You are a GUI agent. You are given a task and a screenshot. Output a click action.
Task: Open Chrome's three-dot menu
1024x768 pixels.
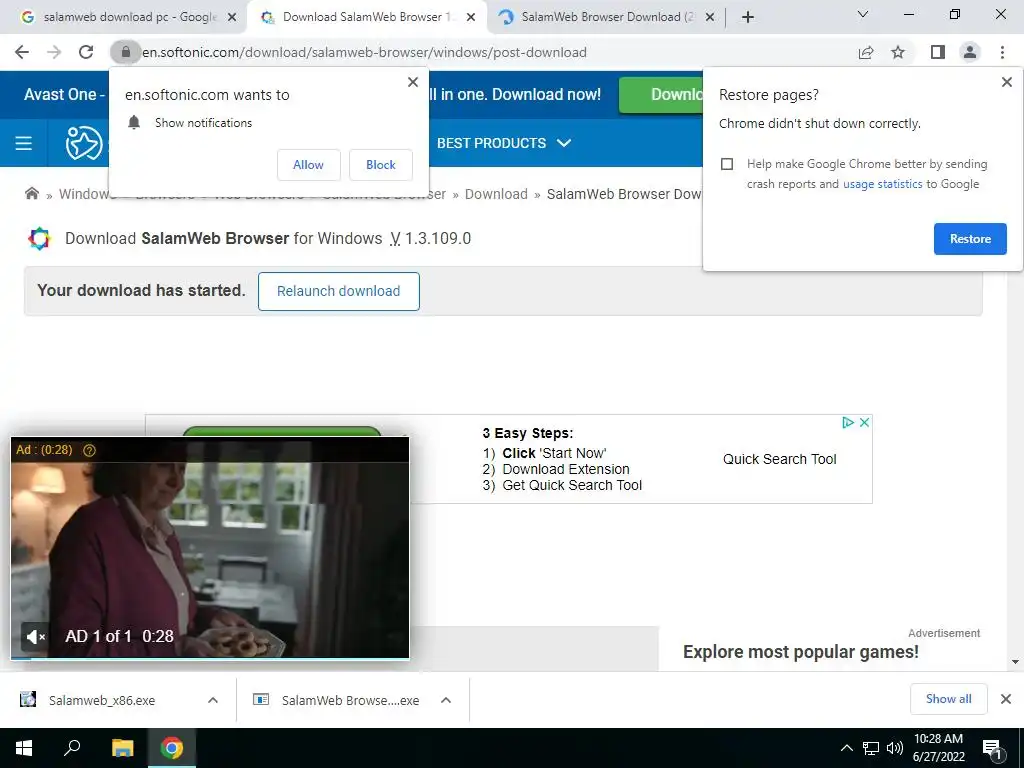1002,52
